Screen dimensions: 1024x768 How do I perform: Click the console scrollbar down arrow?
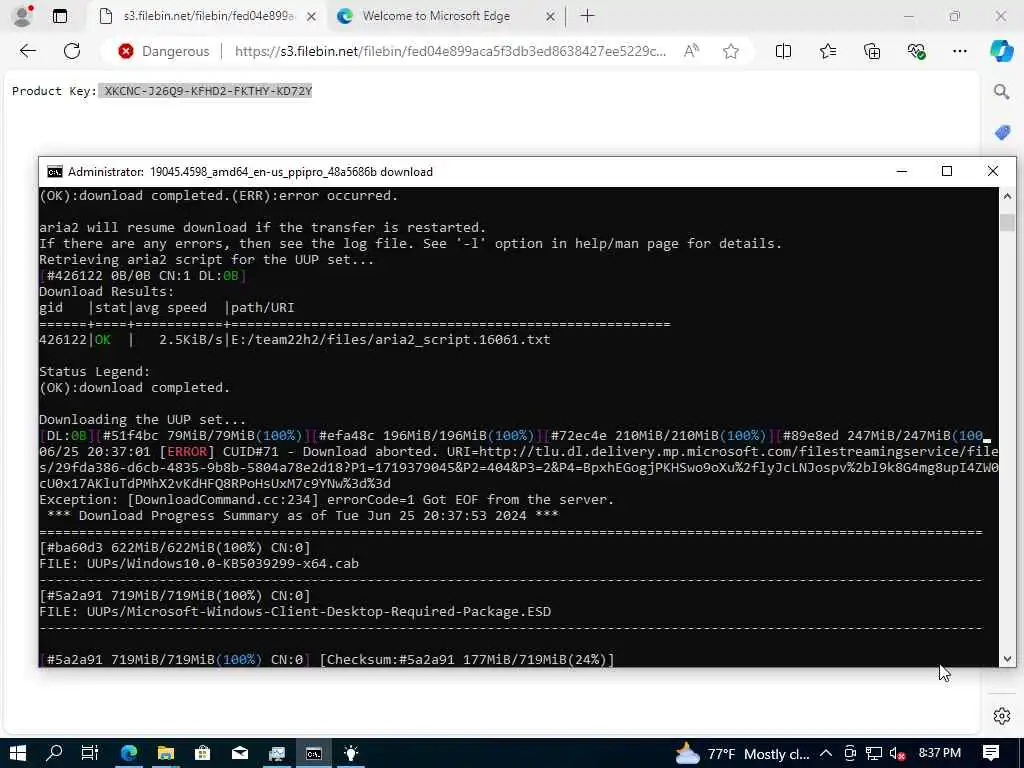1007,659
